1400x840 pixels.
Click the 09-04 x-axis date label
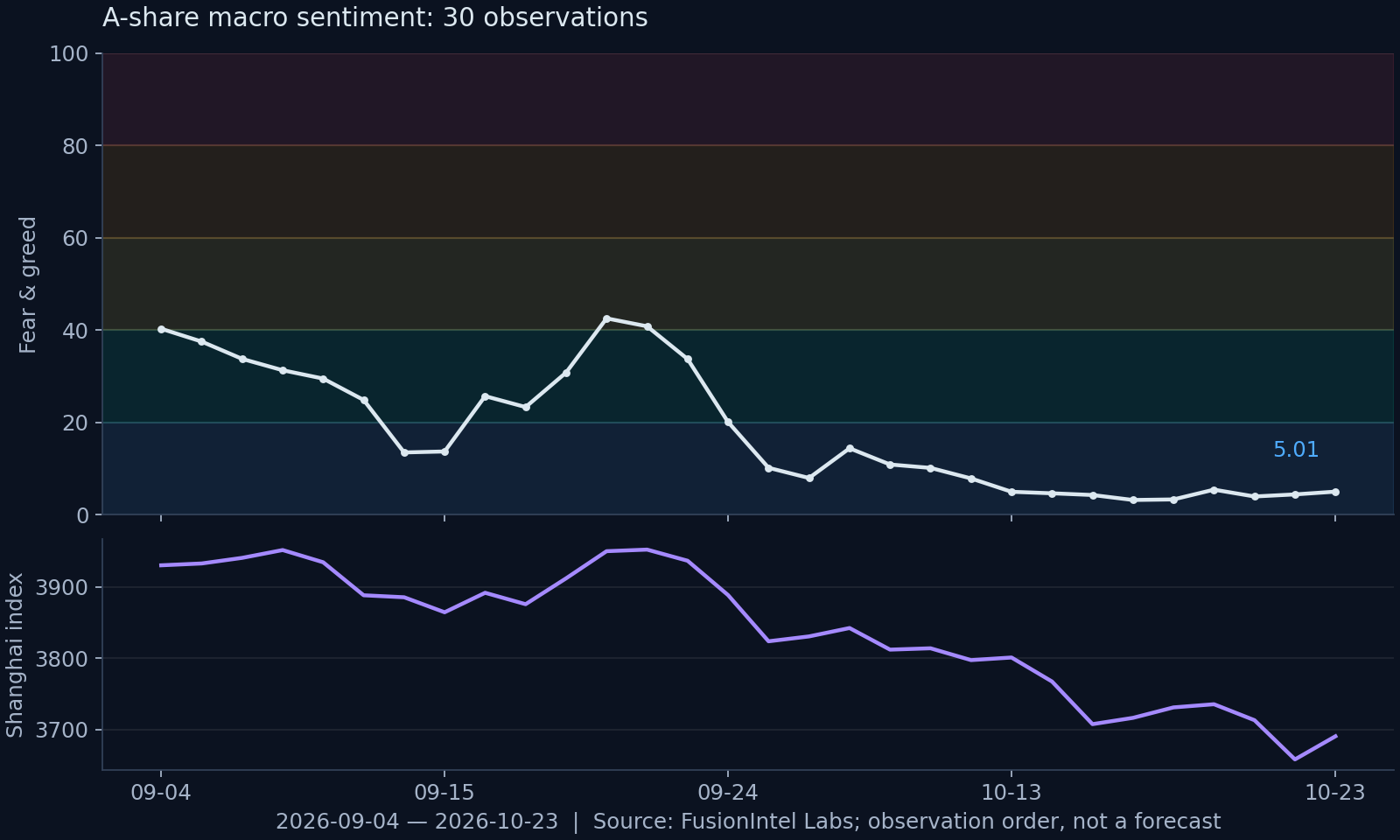pos(161,793)
